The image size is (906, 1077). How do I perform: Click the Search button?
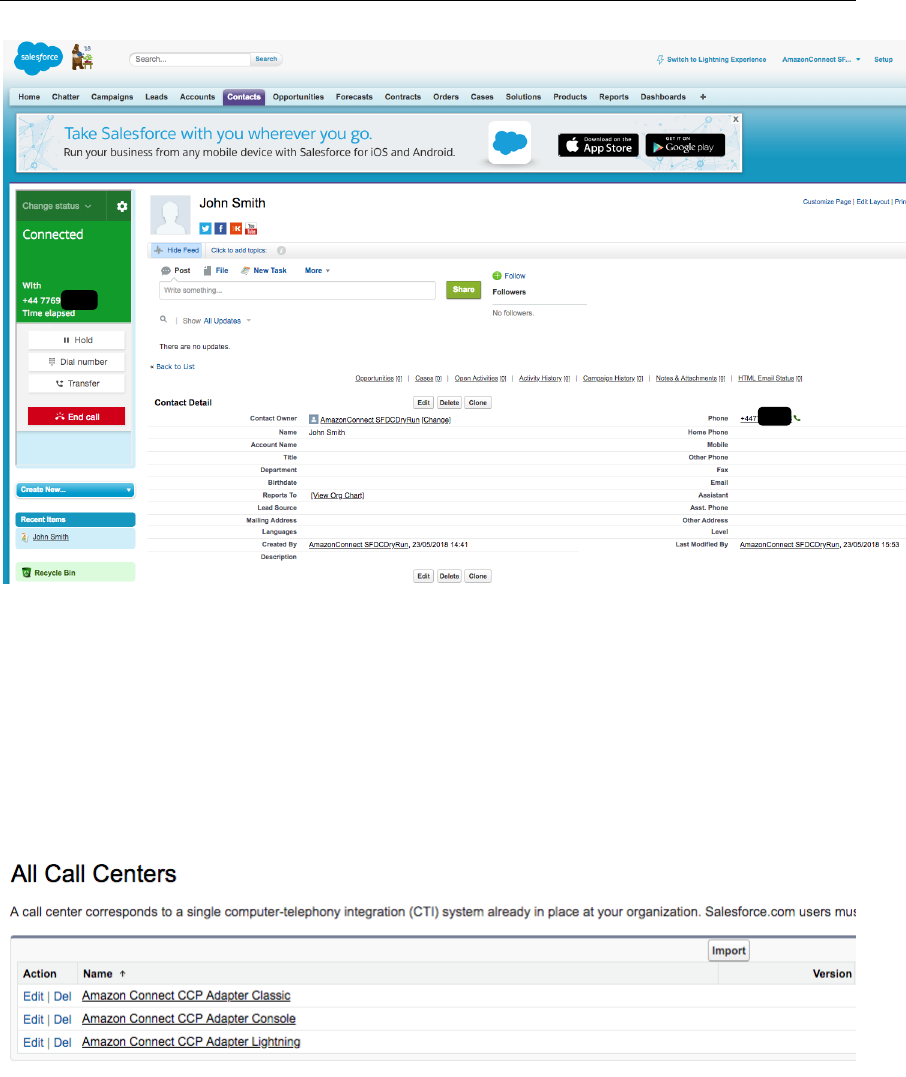coord(266,59)
